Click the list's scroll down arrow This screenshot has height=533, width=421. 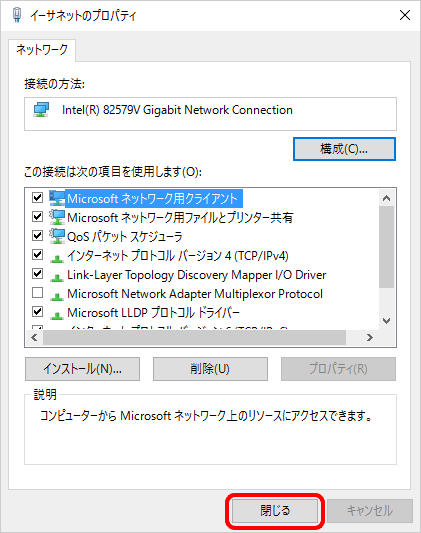(x=386, y=321)
